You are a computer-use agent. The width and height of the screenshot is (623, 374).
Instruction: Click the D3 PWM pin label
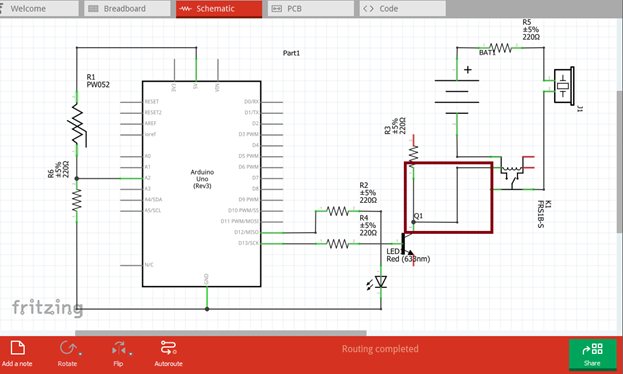pos(248,134)
